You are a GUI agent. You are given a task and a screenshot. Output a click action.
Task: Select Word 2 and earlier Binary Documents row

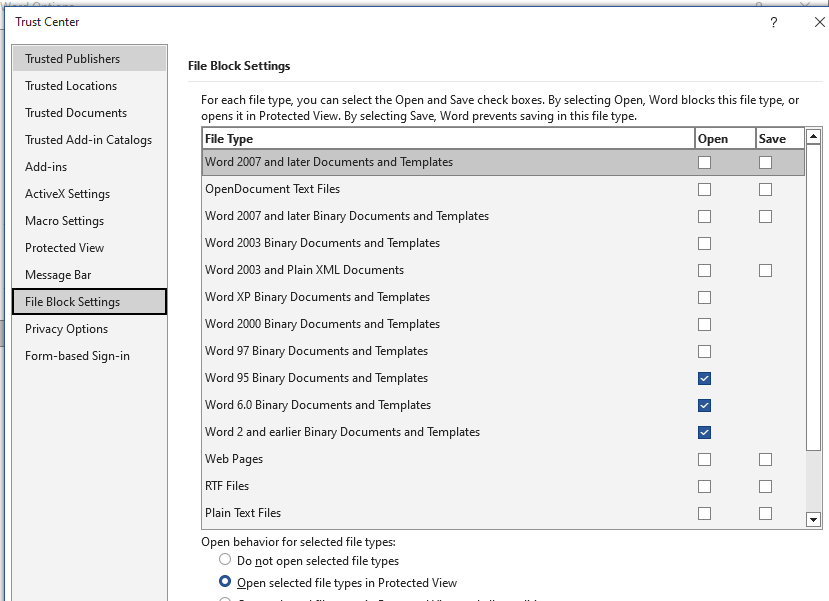(503, 432)
